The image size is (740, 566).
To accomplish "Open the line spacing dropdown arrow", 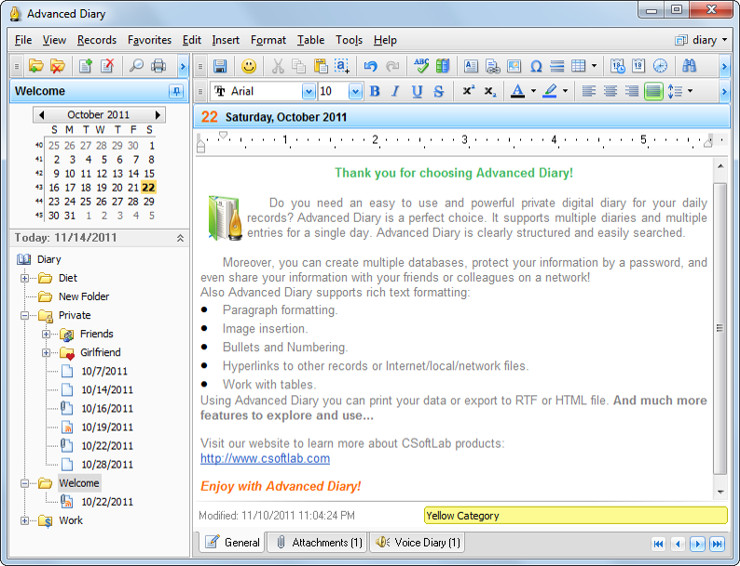I will click(690, 91).
